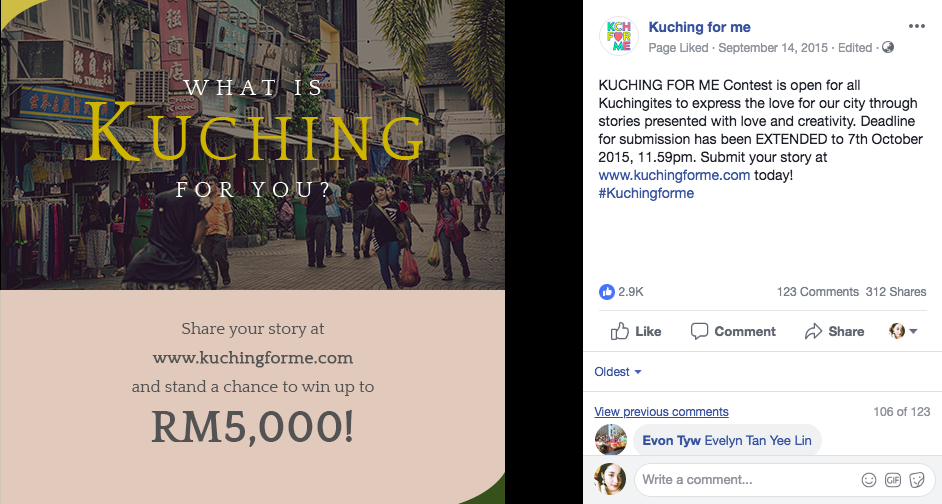Expand the Oldest comment sorting dropdown
The height and width of the screenshot is (504, 942).
click(x=618, y=372)
